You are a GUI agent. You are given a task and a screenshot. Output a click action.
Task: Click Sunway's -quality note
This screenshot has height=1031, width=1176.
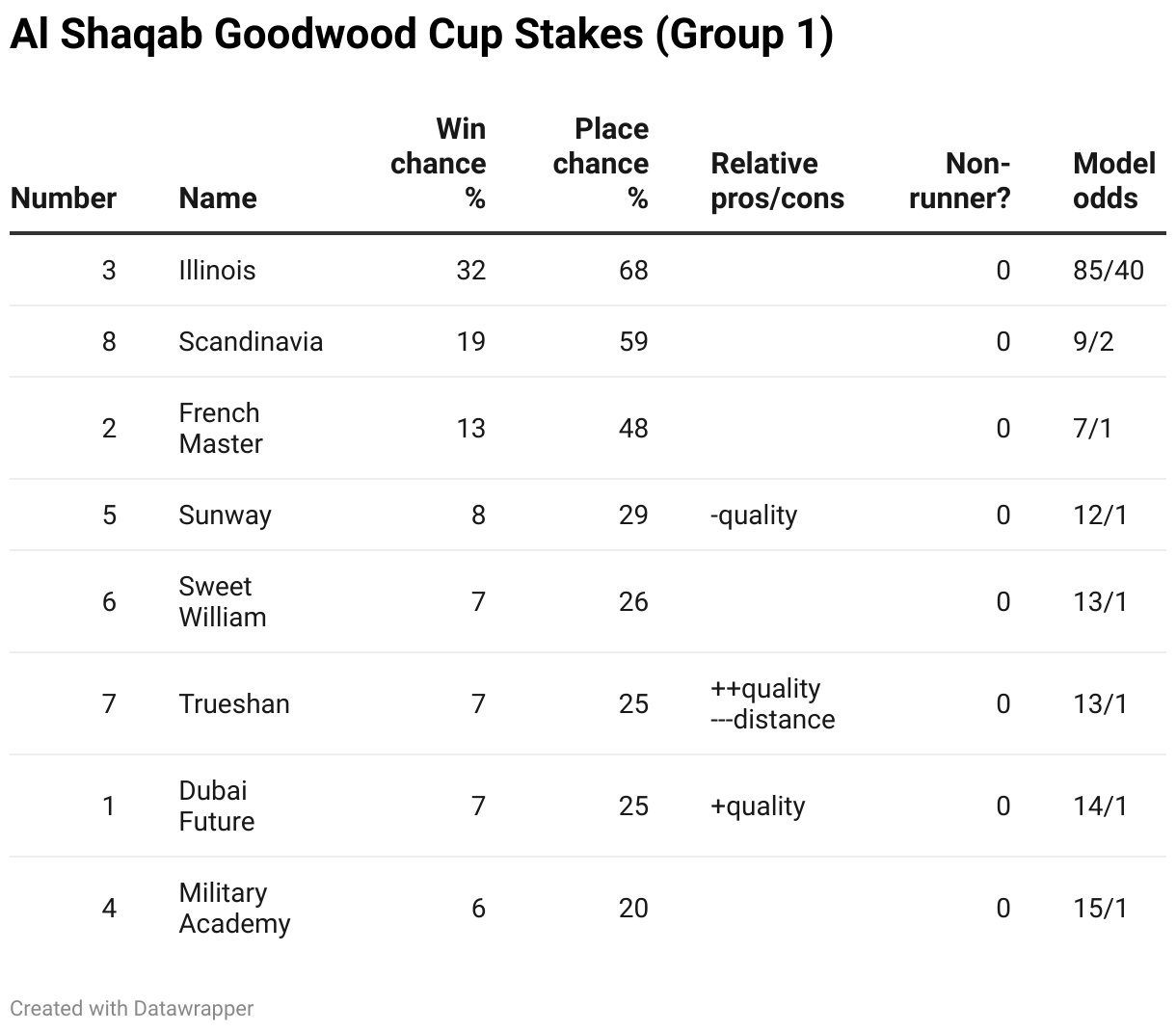[754, 515]
